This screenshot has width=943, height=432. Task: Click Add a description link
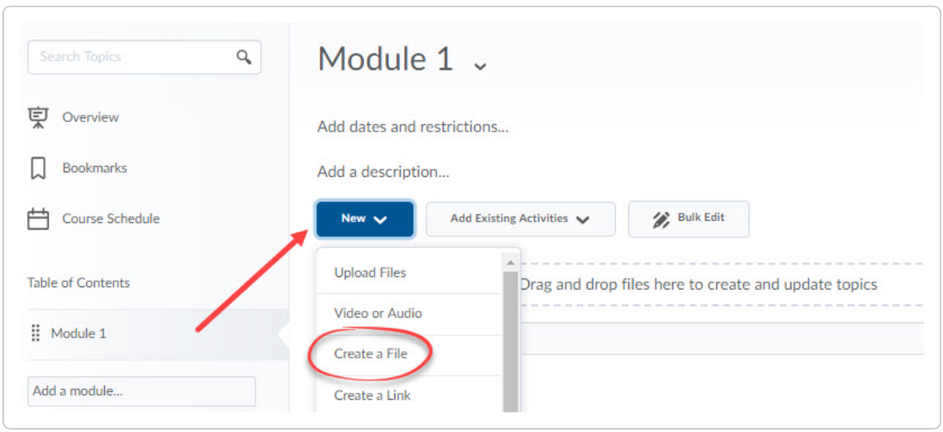[383, 172]
